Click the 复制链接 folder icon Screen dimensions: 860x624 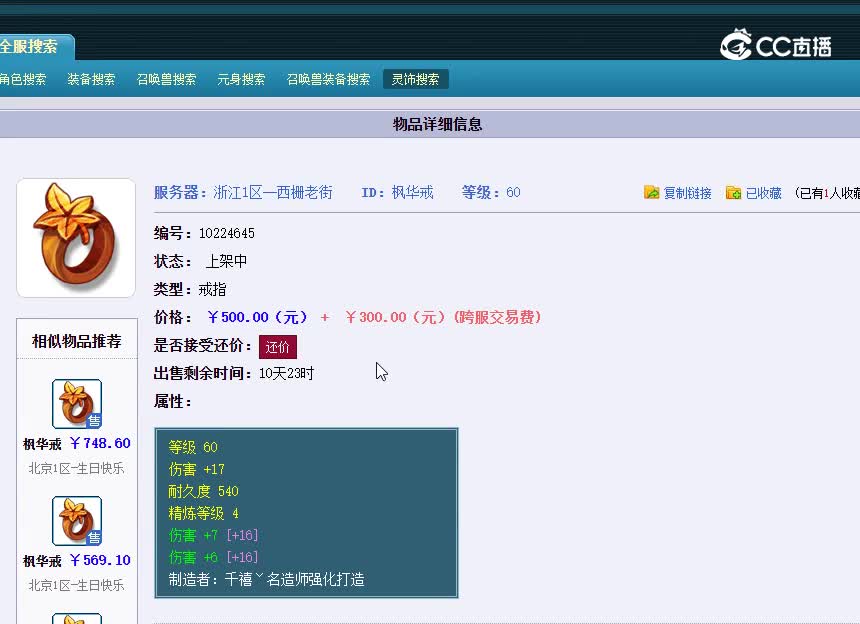click(x=652, y=192)
